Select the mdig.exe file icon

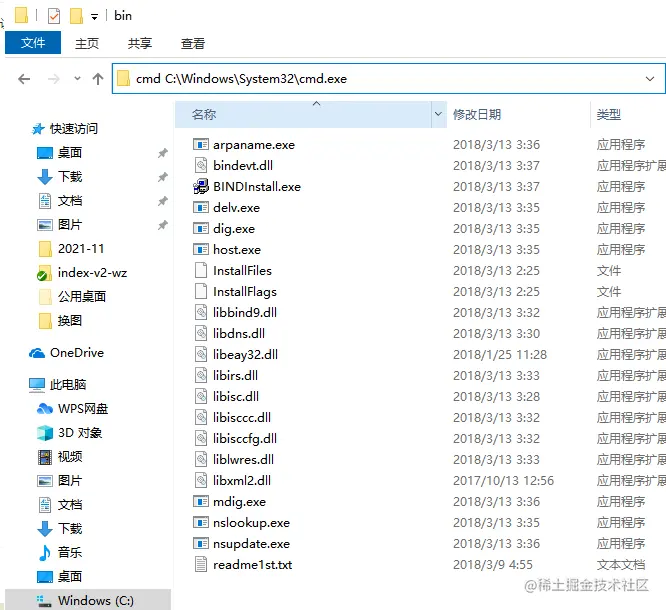[x=201, y=502]
